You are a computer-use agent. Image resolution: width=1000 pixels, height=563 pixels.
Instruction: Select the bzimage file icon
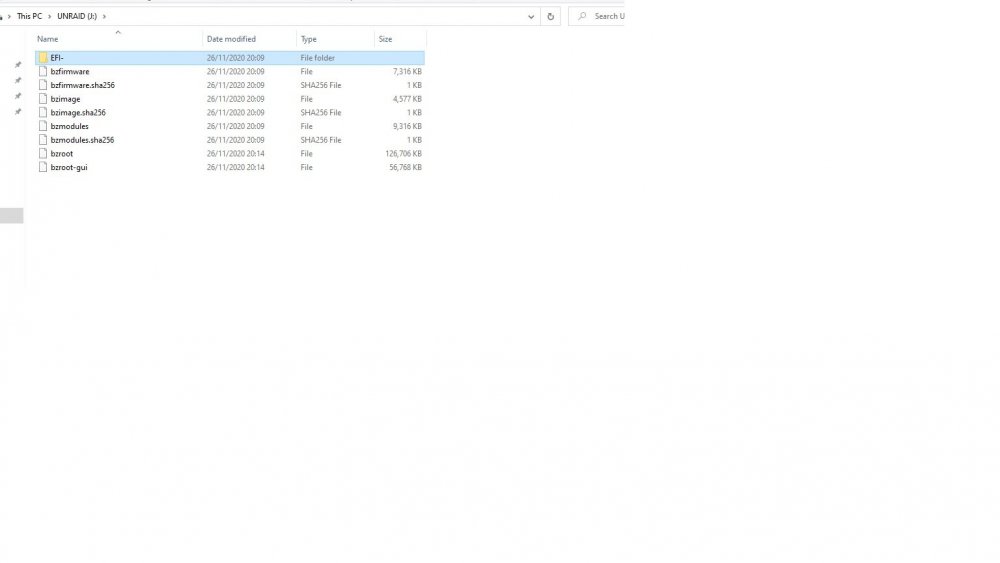(x=43, y=99)
